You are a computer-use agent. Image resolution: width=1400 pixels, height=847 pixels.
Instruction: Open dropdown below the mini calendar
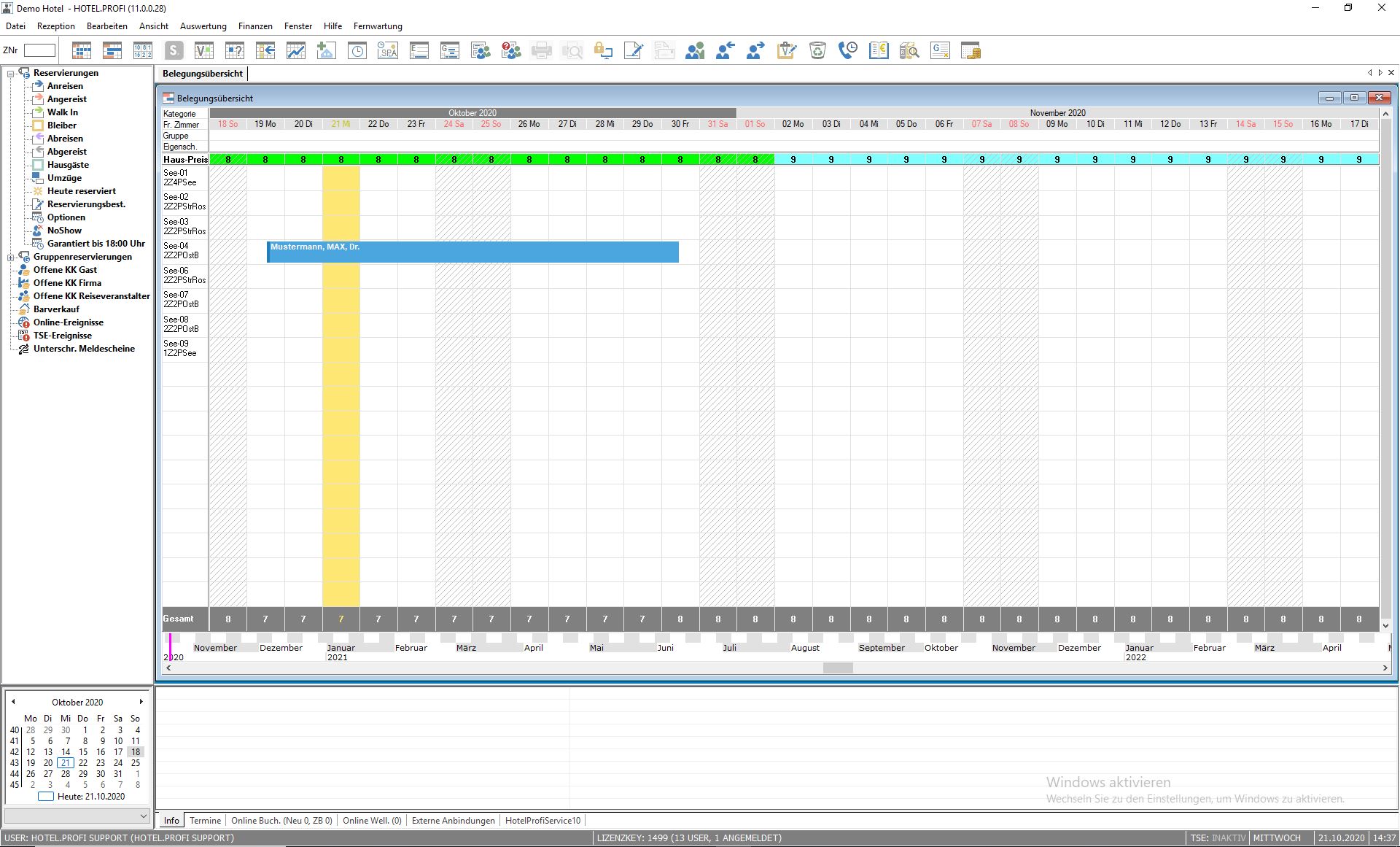pos(143,816)
